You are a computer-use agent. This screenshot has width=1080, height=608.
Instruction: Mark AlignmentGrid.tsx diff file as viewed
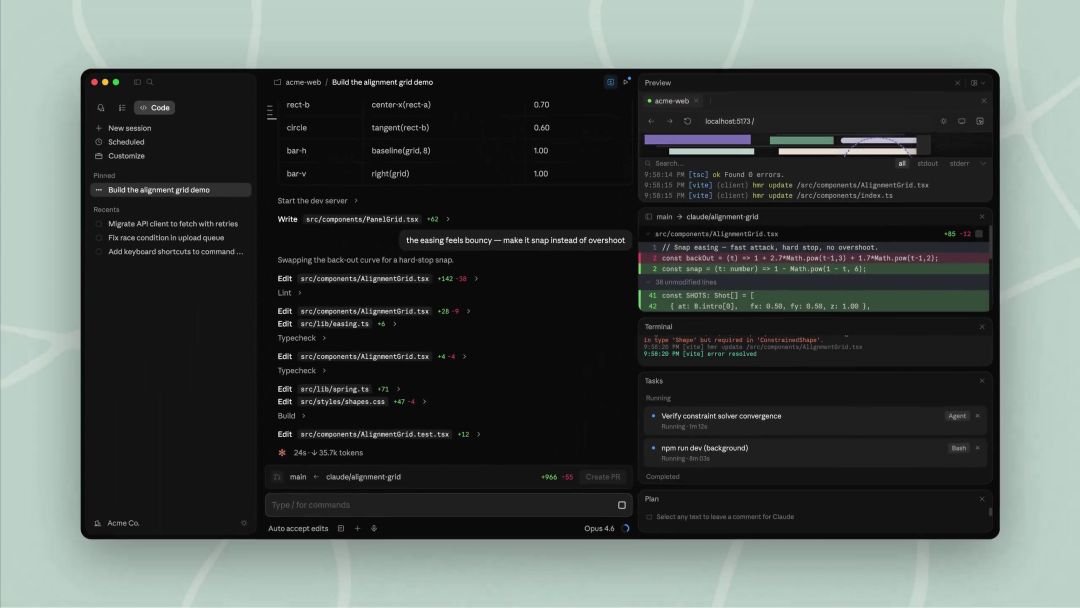(x=979, y=234)
